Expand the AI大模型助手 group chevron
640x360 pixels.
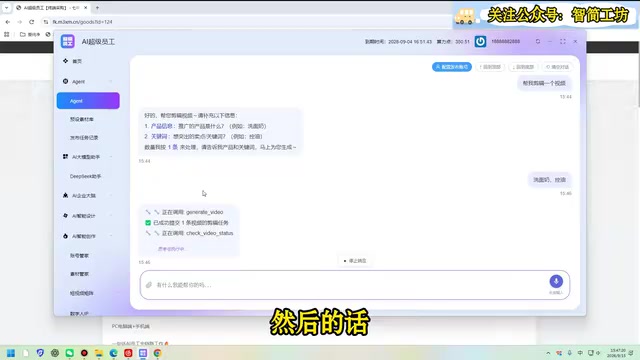(x=111, y=157)
